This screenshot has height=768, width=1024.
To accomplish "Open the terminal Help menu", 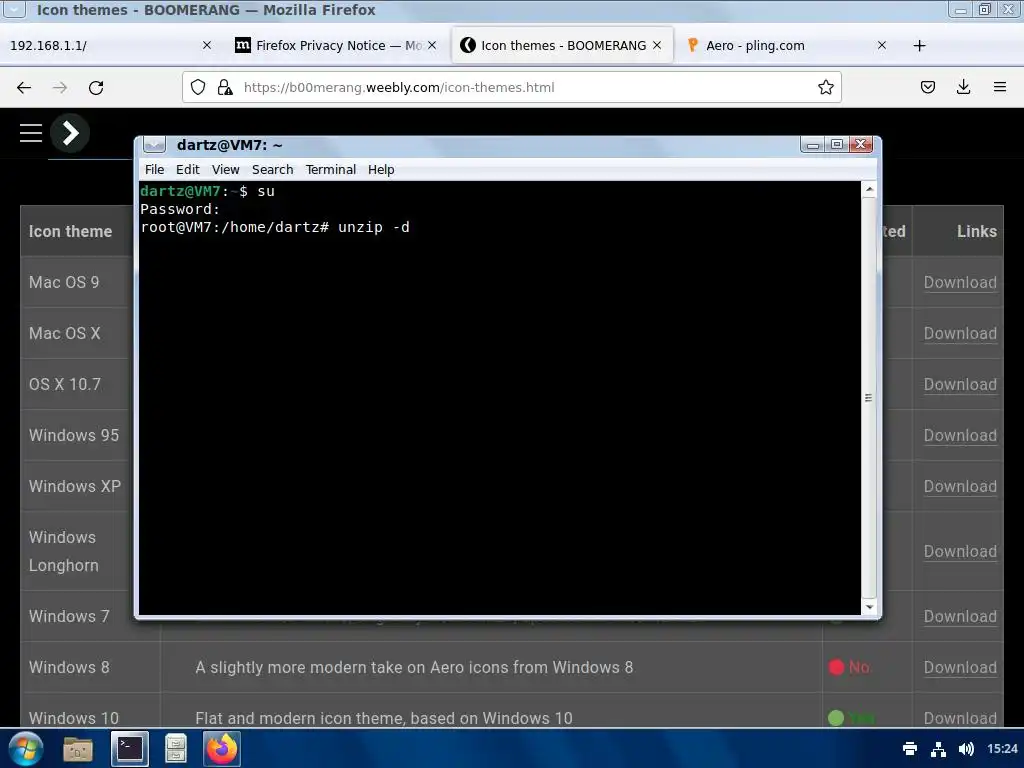I will click(x=381, y=170).
